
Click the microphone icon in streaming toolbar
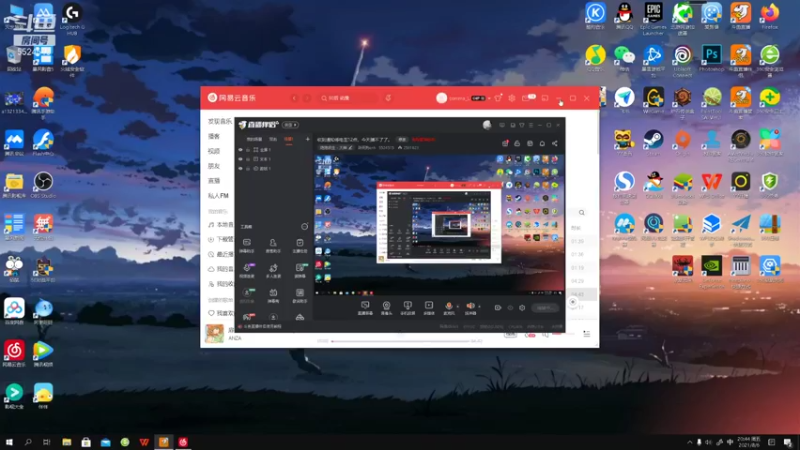coord(449,306)
